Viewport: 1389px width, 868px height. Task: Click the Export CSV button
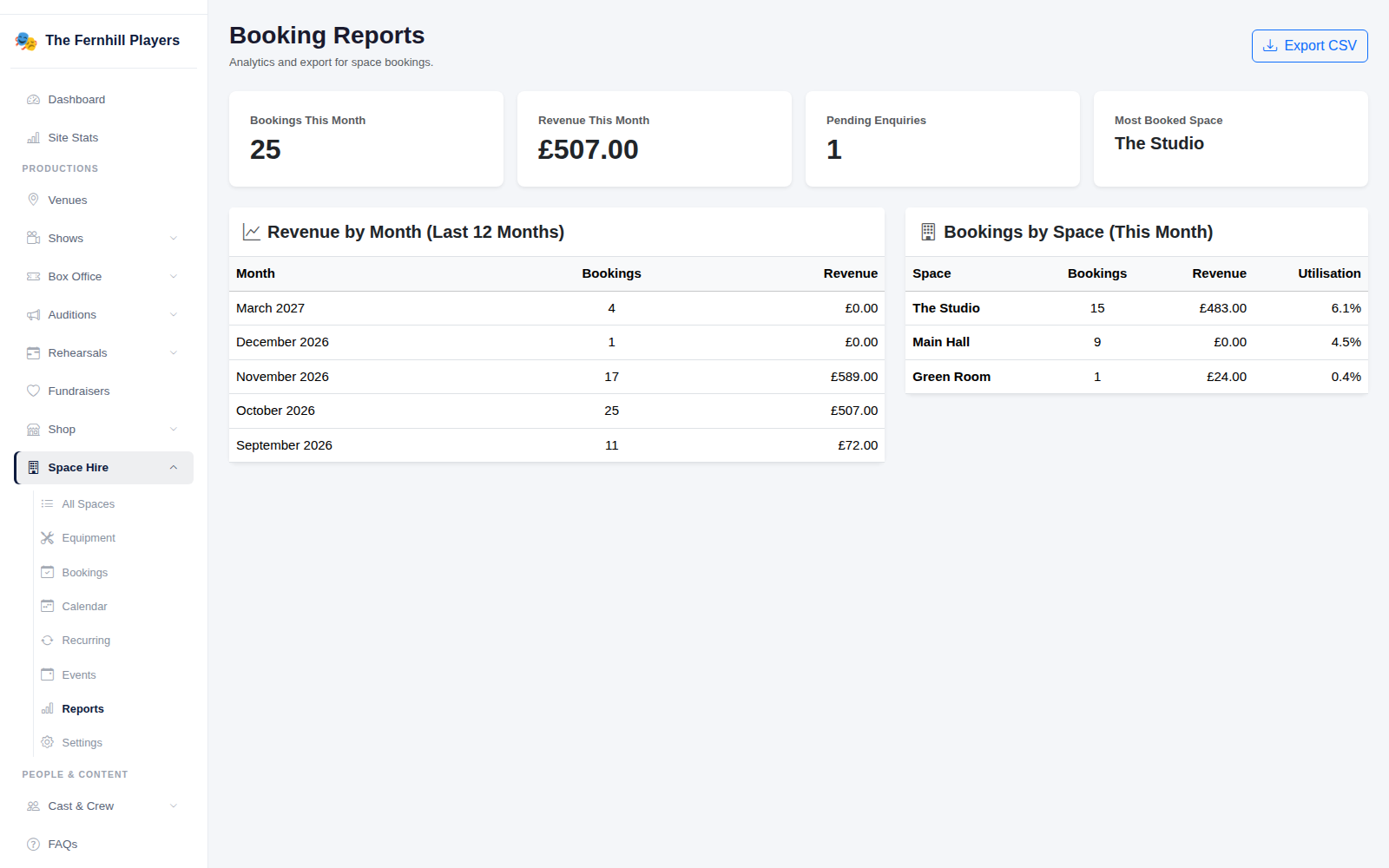(x=1309, y=46)
